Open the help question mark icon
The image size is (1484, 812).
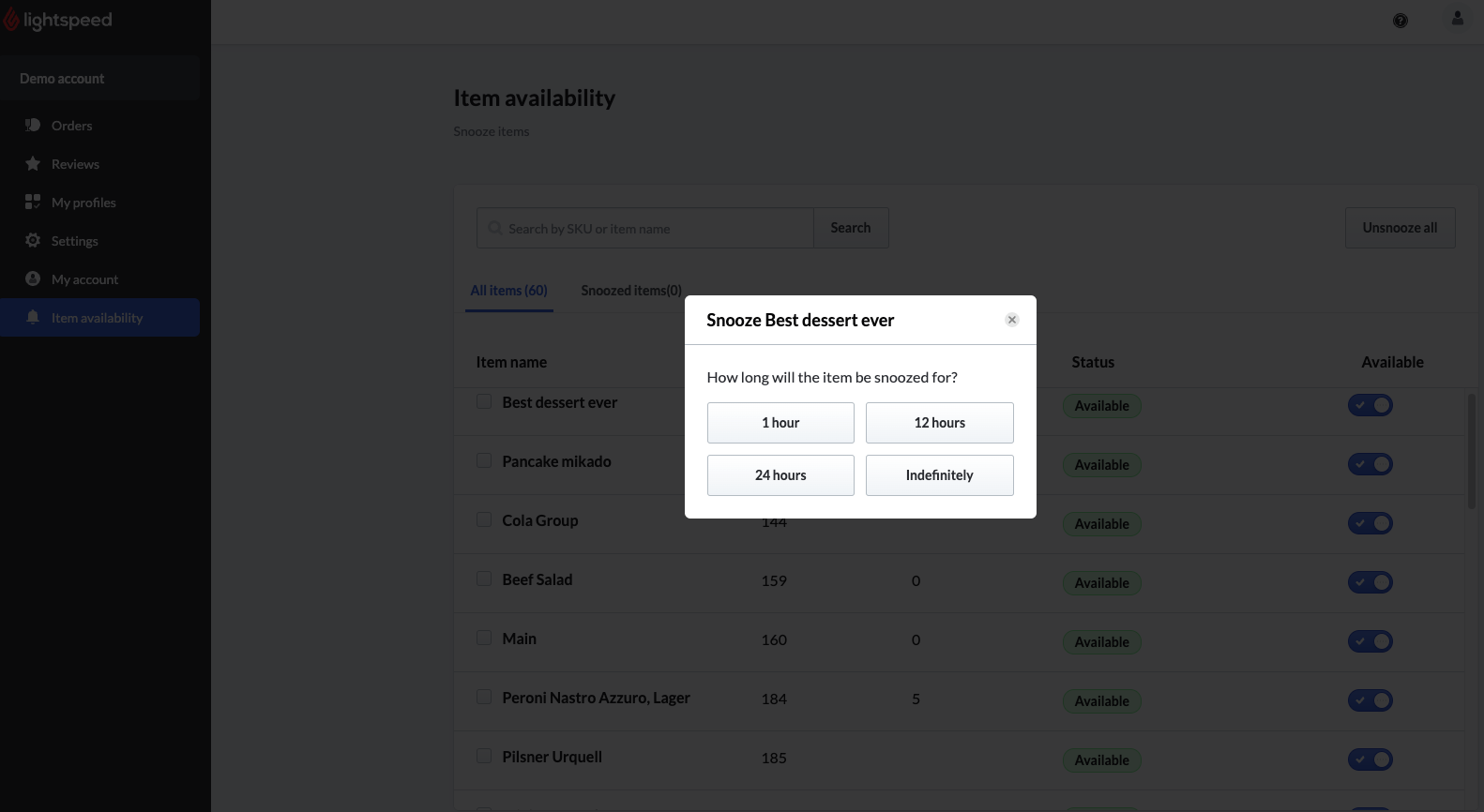pos(1400,21)
